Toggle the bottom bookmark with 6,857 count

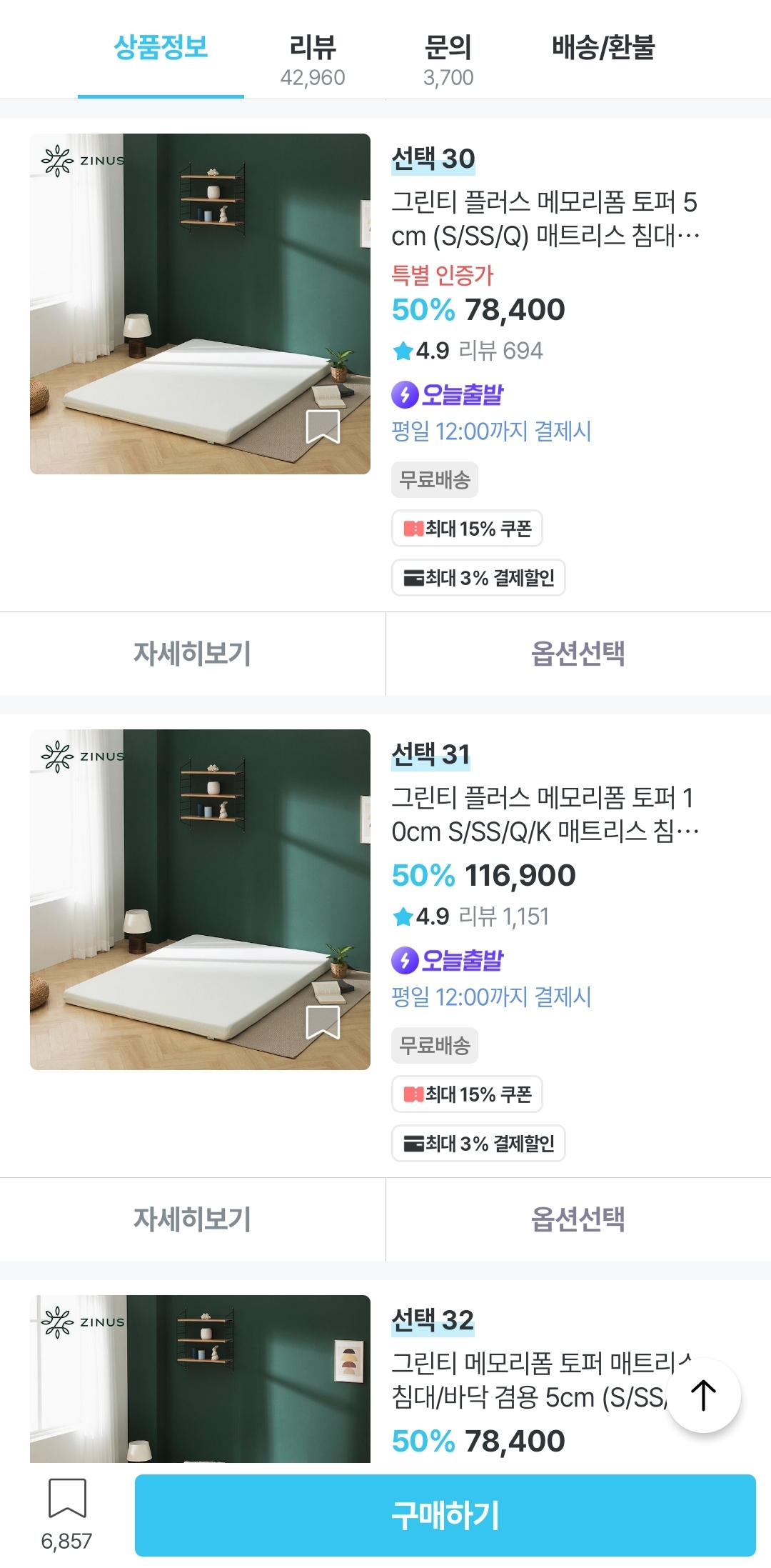point(67,1498)
